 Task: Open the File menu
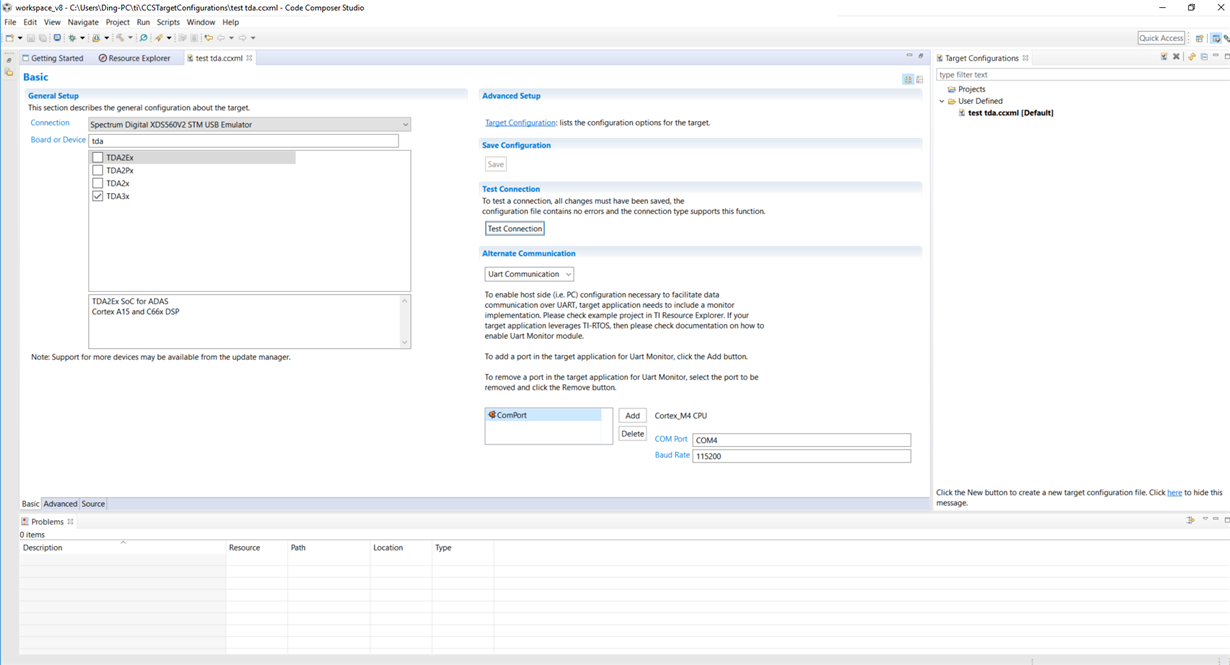tap(10, 22)
